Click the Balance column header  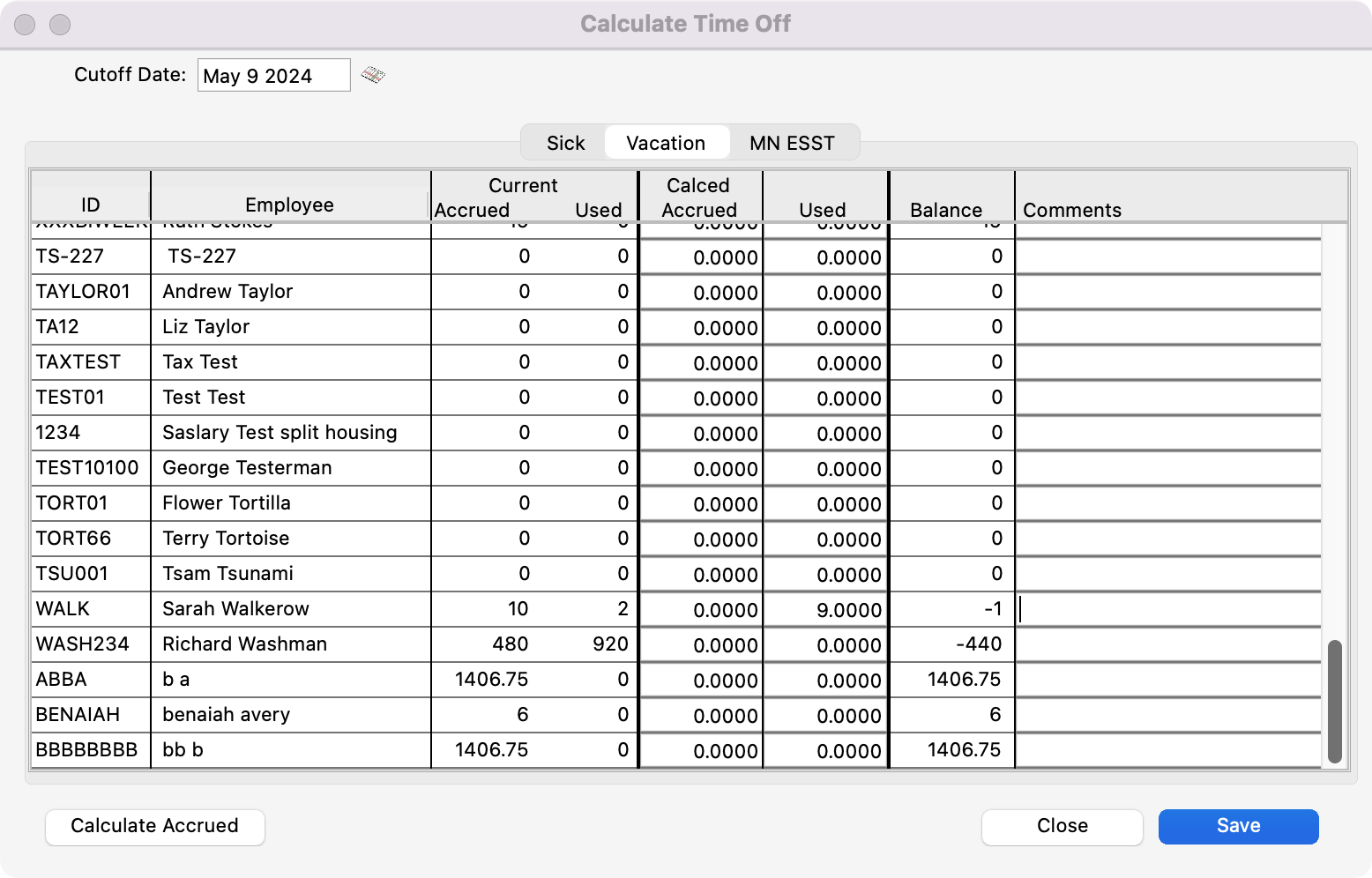tap(945, 210)
